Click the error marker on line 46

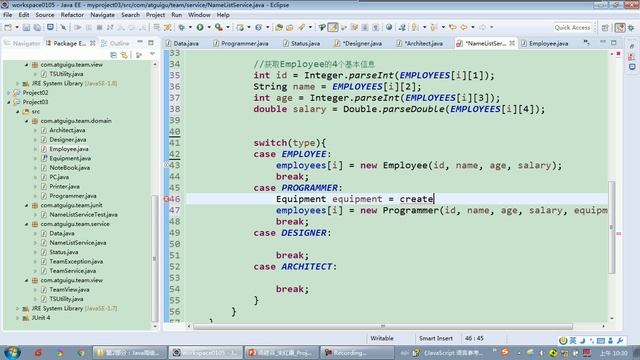click(166, 199)
